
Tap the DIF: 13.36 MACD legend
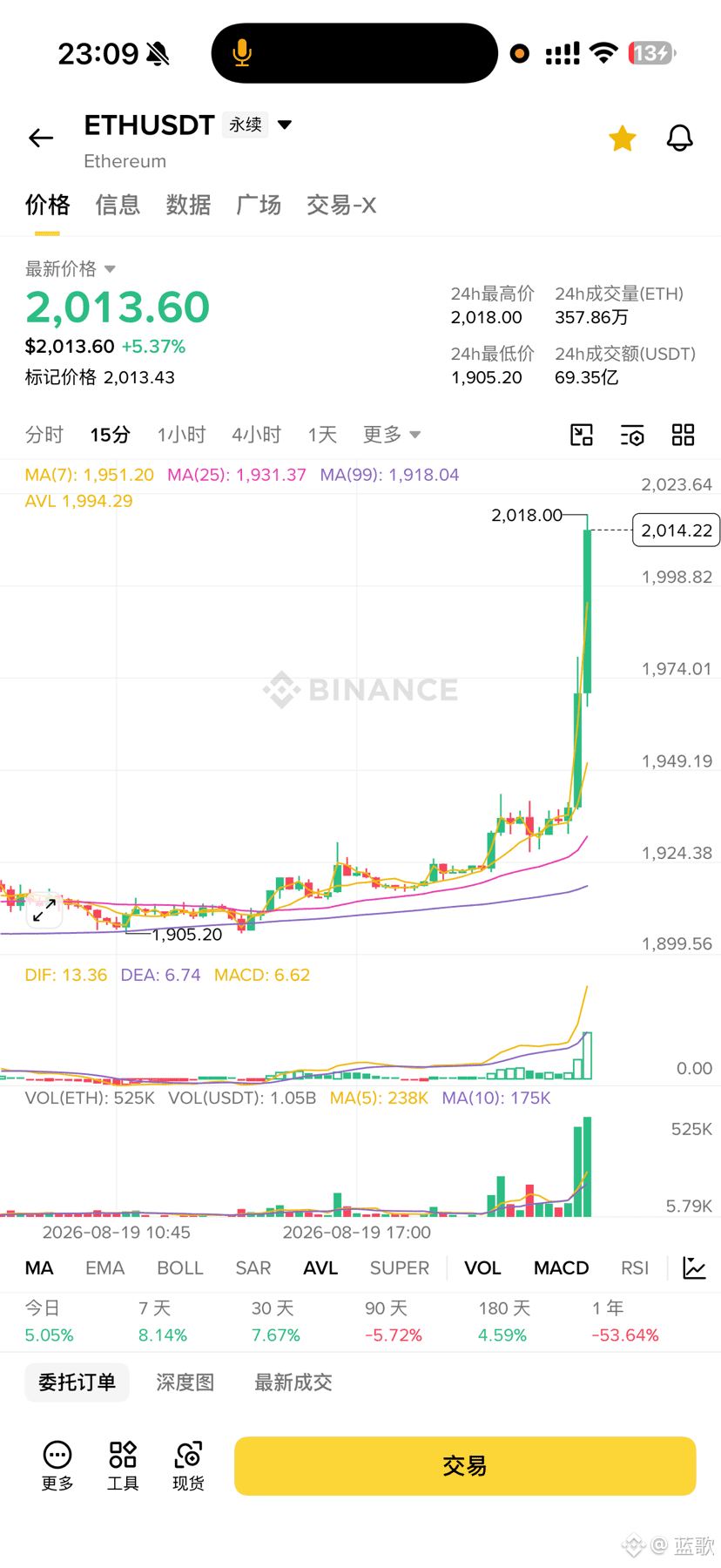pyautogui.click(x=66, y=975)
